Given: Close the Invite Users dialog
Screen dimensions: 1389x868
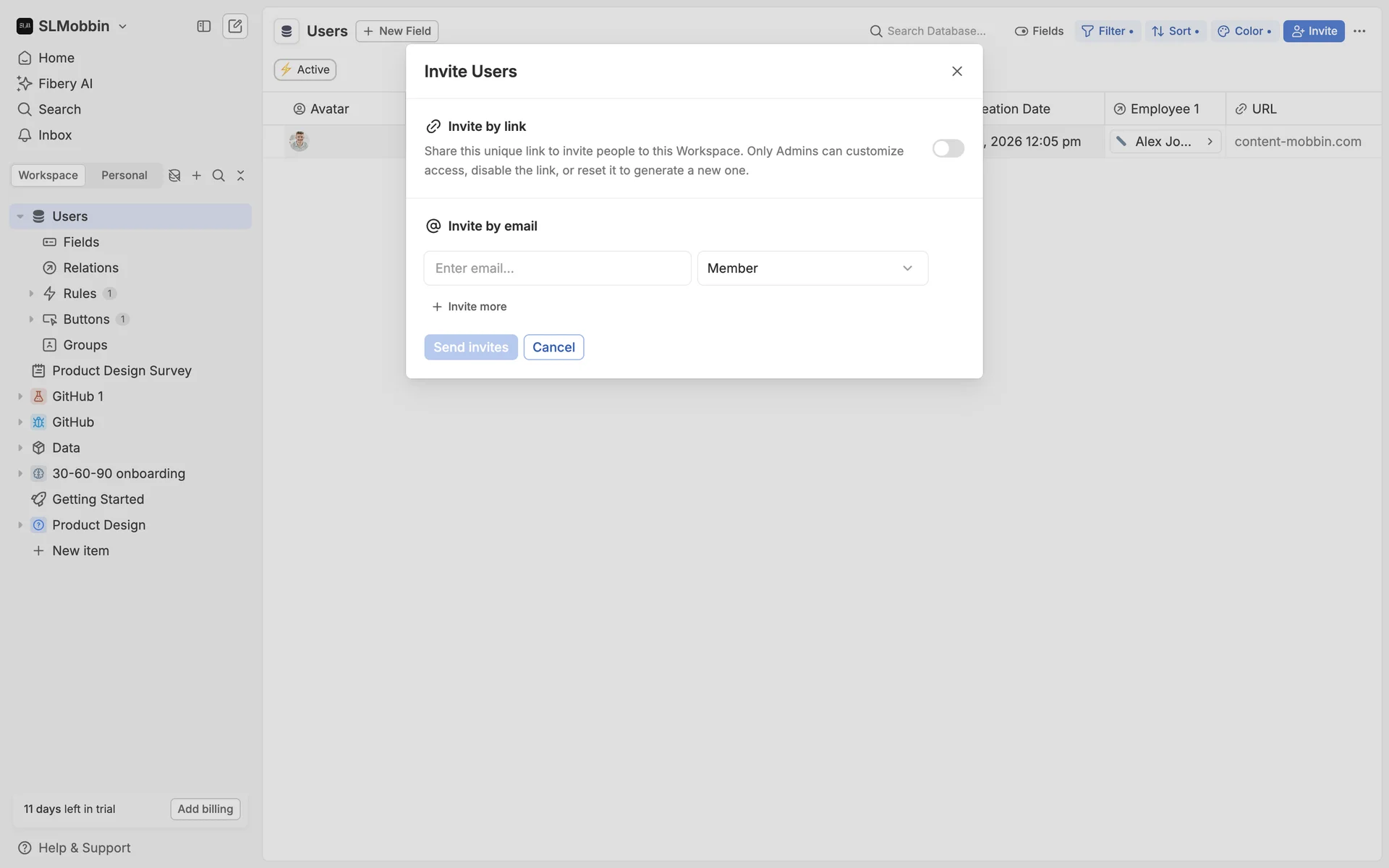Looking at the screenshot, I should click(956, 71).
